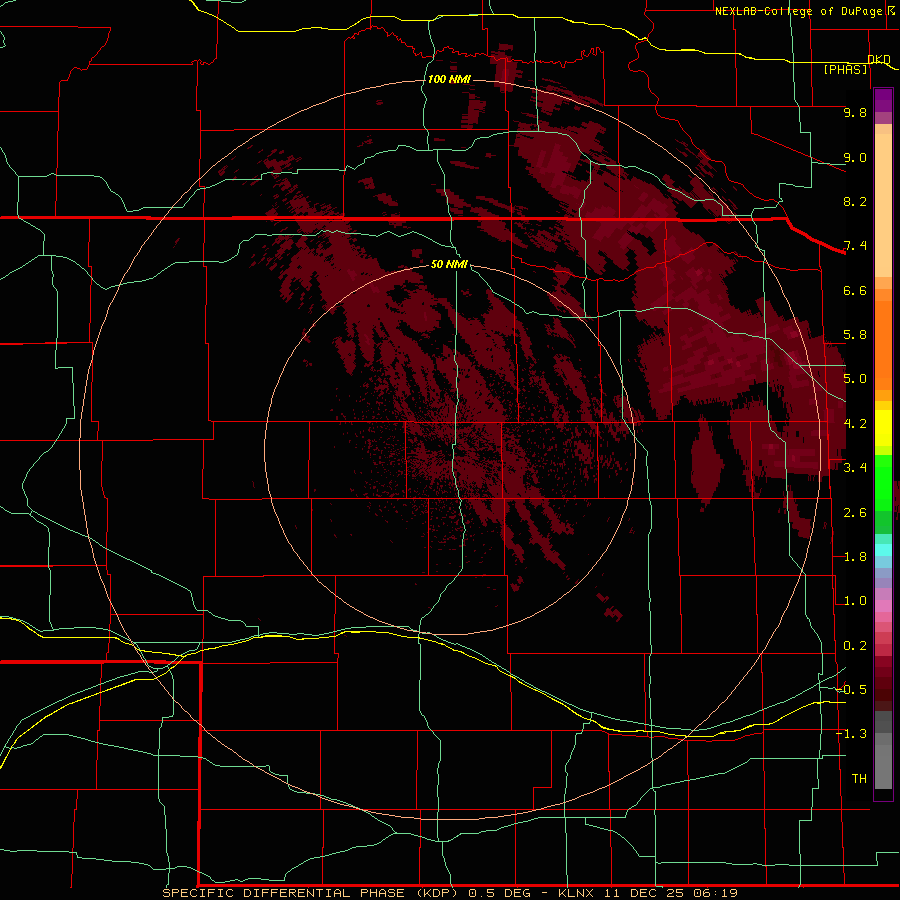Pick the yellow segment of the color bar
Screen dimensions: 900x900
[x=883, y=428]
